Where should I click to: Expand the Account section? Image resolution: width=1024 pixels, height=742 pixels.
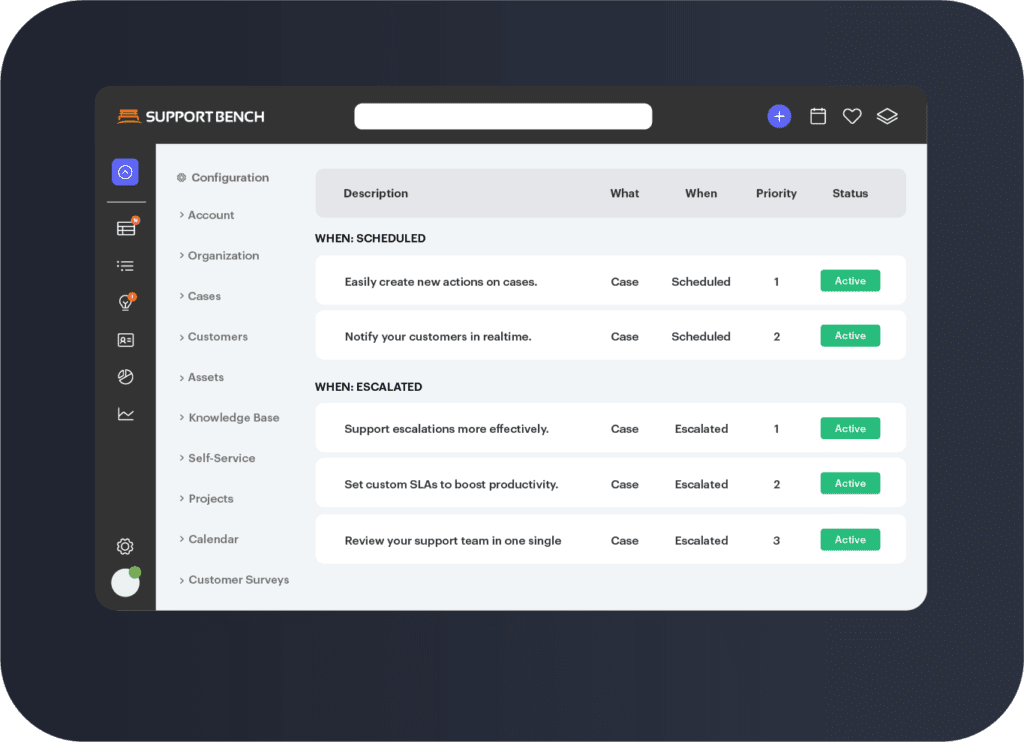[x=210, y=215]
